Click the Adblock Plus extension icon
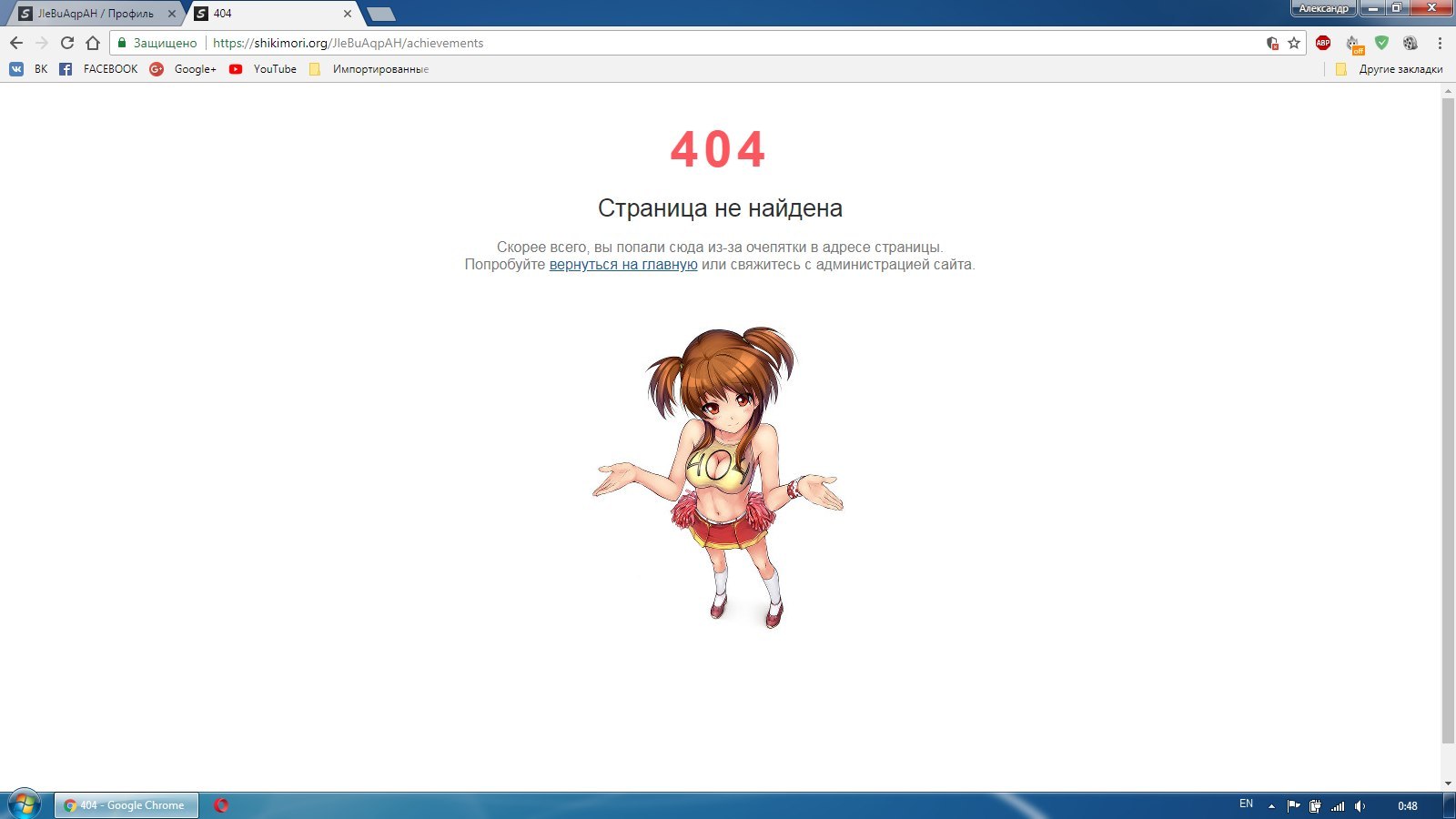1456x819 pixels. [x=1323, y=43]
